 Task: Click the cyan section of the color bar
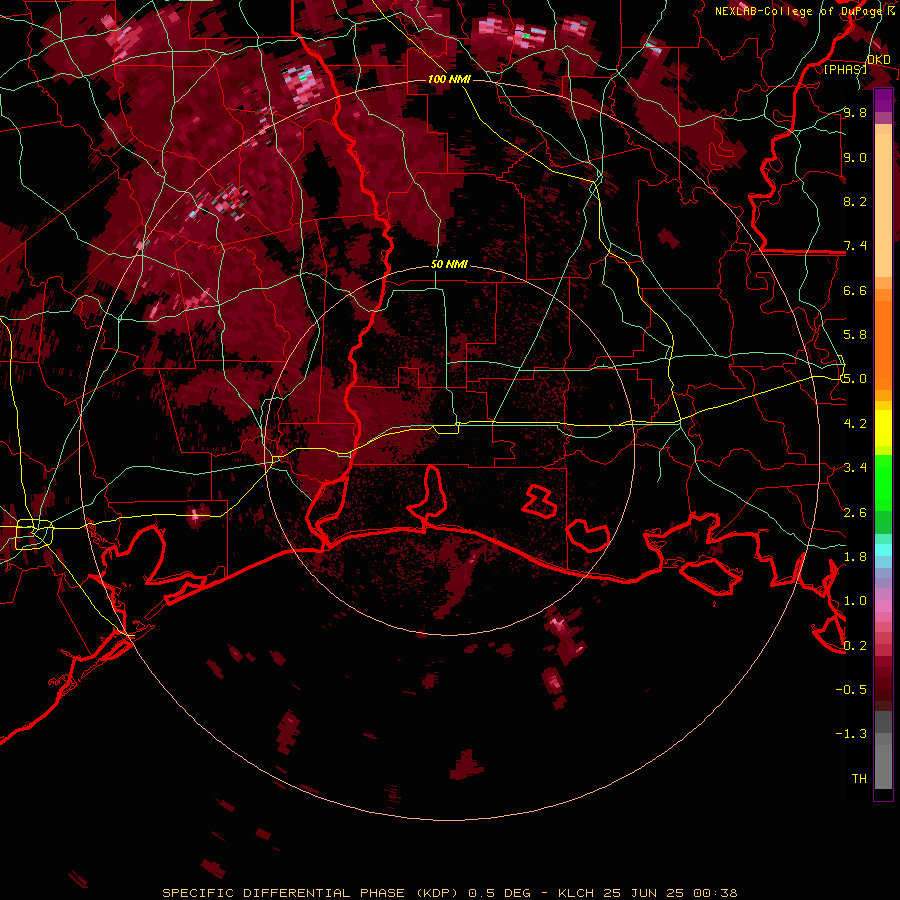883,549
